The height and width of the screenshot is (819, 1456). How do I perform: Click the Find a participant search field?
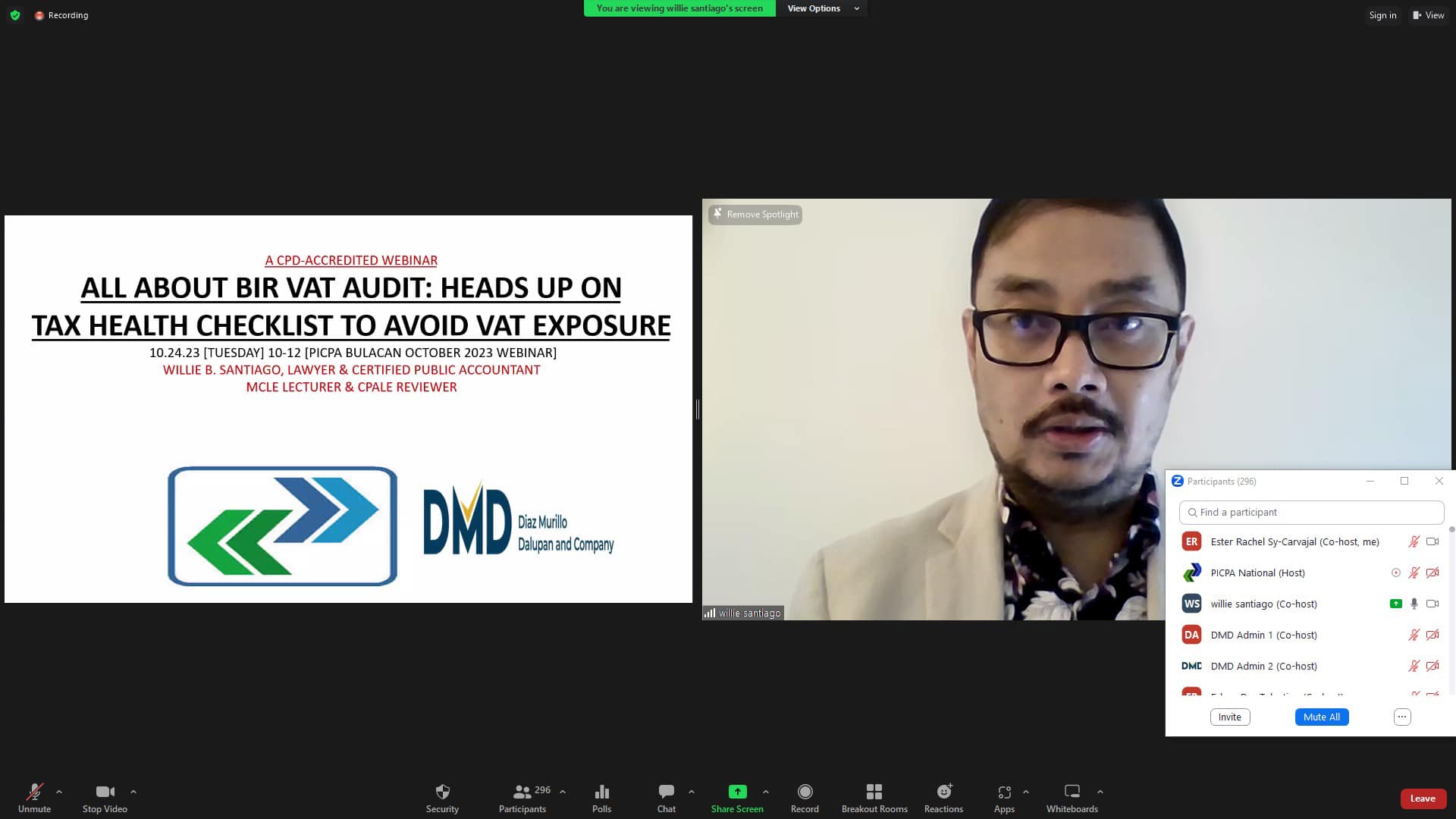tap(1311, 513)
